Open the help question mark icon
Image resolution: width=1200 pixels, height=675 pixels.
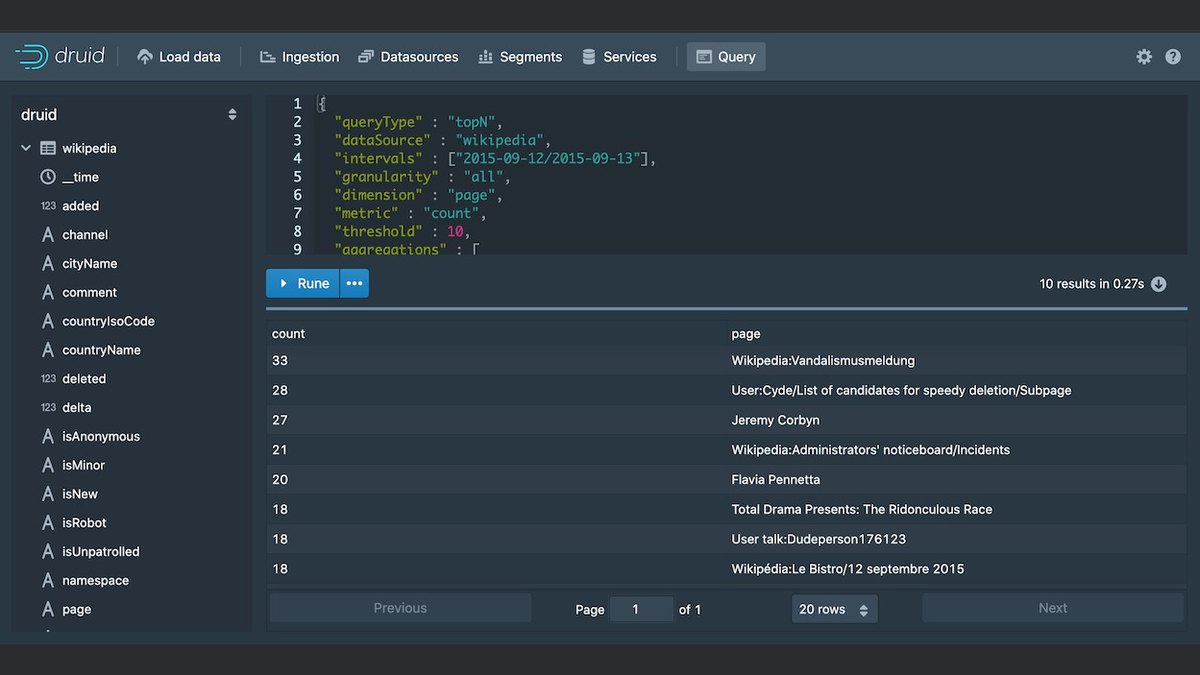pyautogui.click(x=1173, y=57)
